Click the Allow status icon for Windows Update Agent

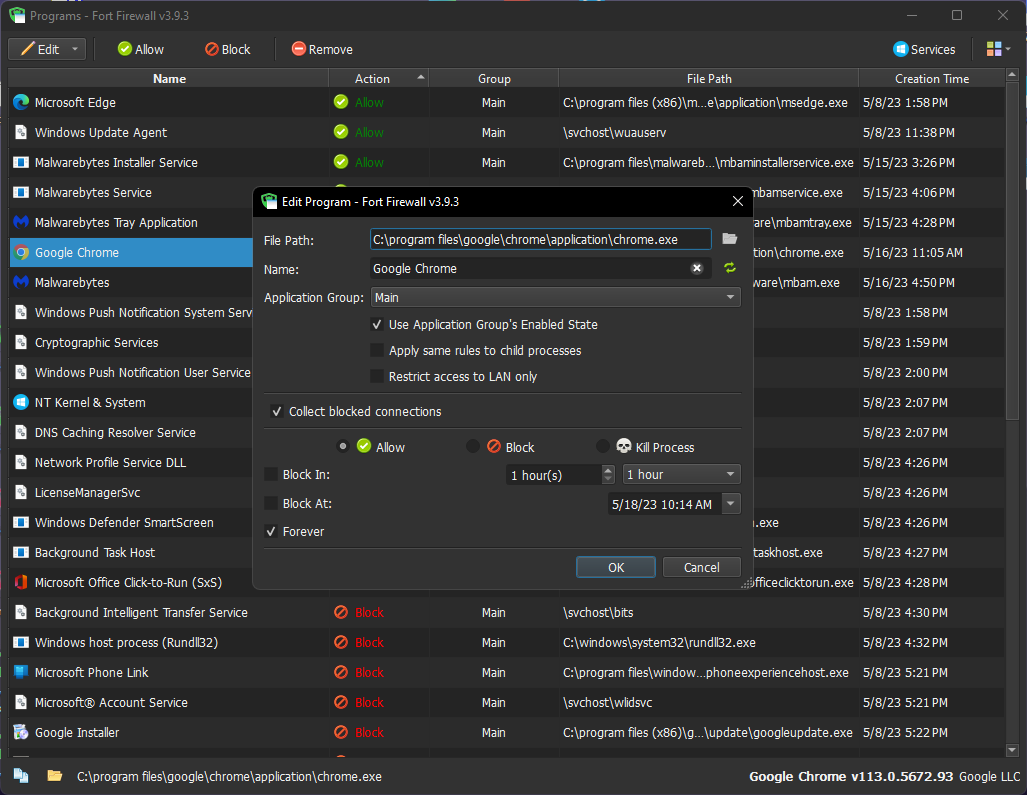tap(341, 132)
